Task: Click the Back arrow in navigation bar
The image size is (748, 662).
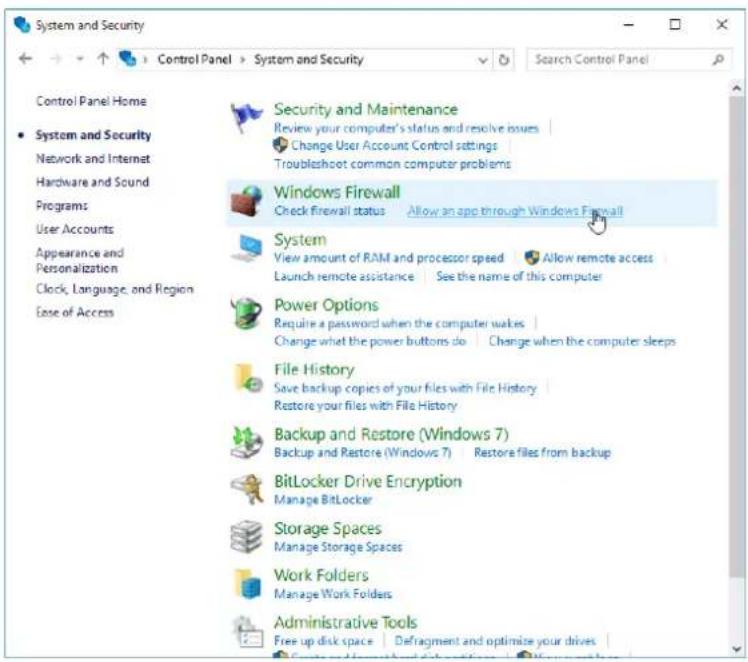Action: tap(25, 59)
